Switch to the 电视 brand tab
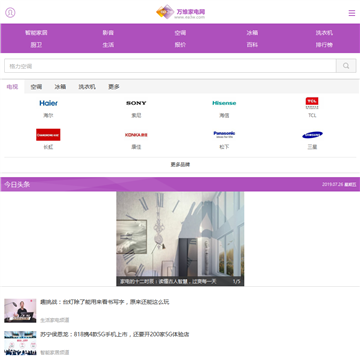This screenshot has height=360, width=360. pyautogui.click(x=12, y=87)
